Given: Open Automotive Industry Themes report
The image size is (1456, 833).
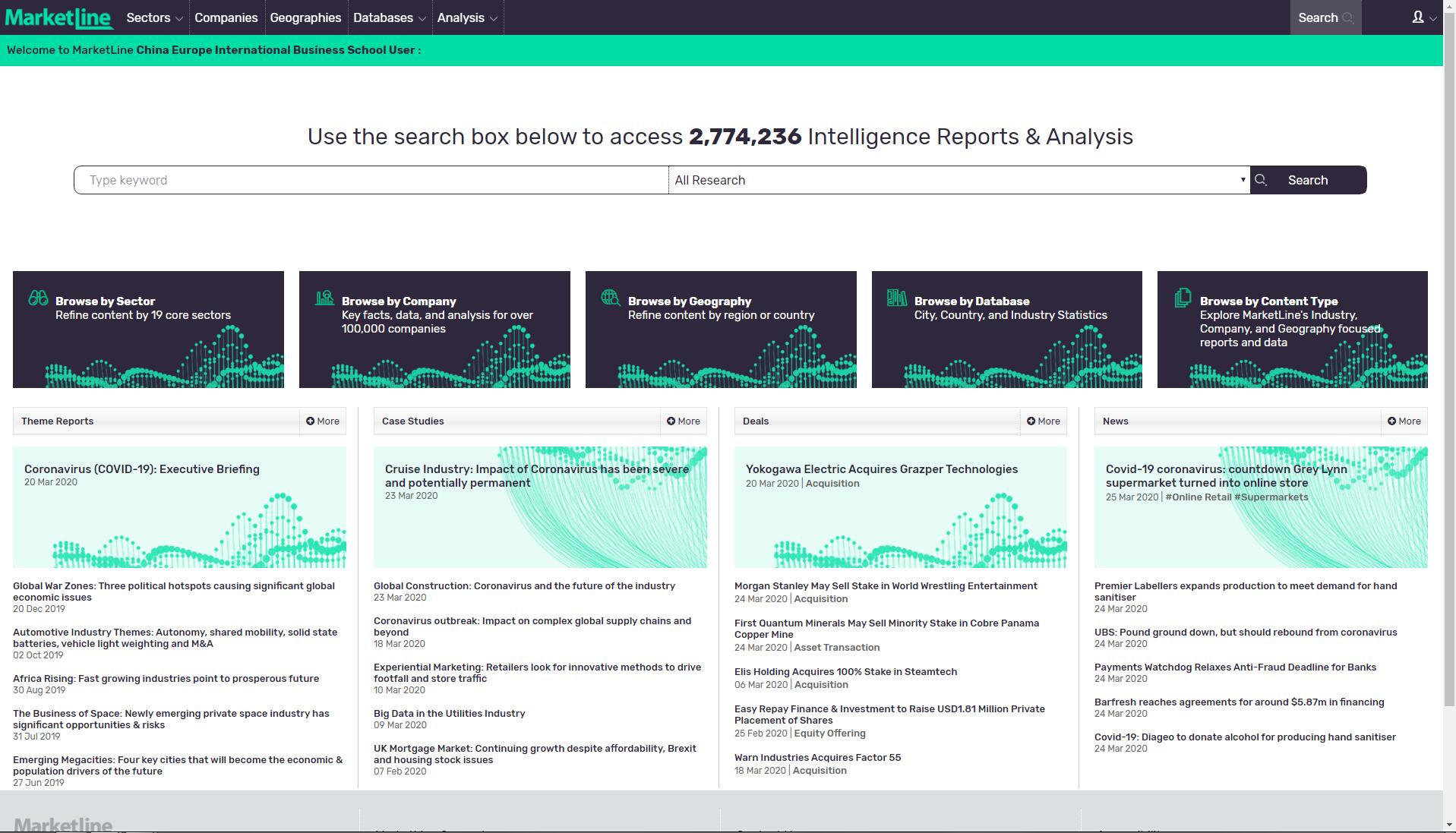Looking at the screenshot, I should (175, 638).
